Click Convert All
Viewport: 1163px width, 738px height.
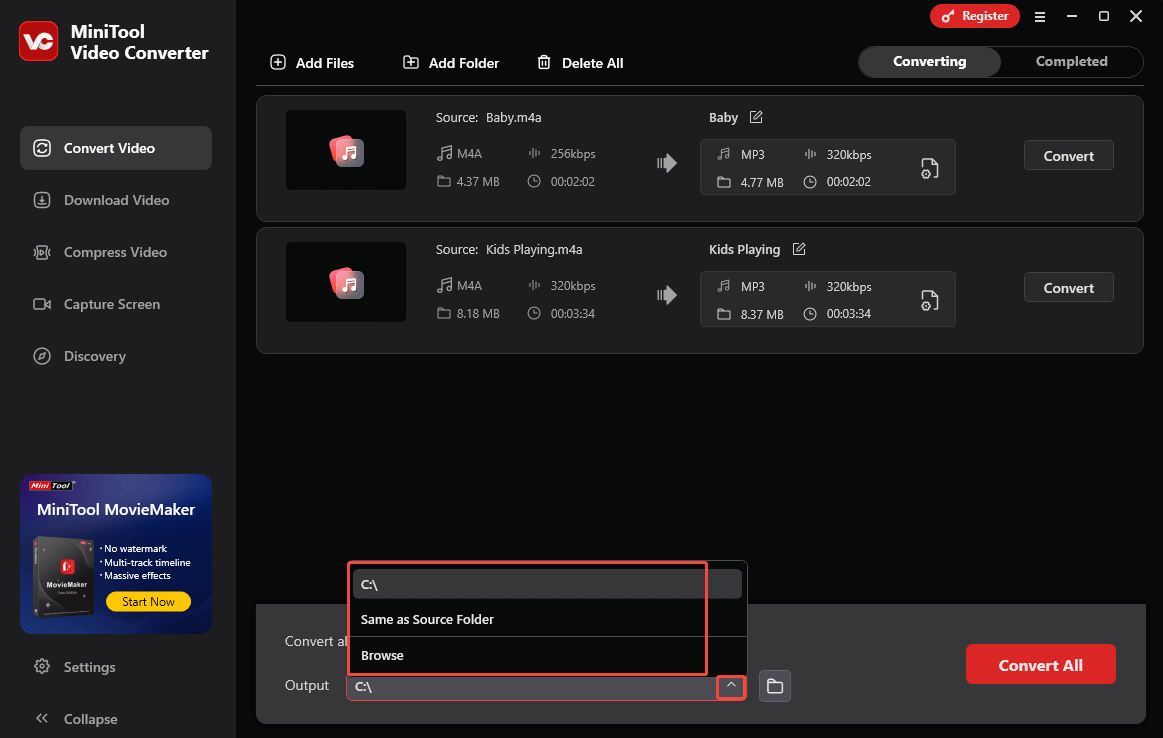click(x=1040, y=665)
